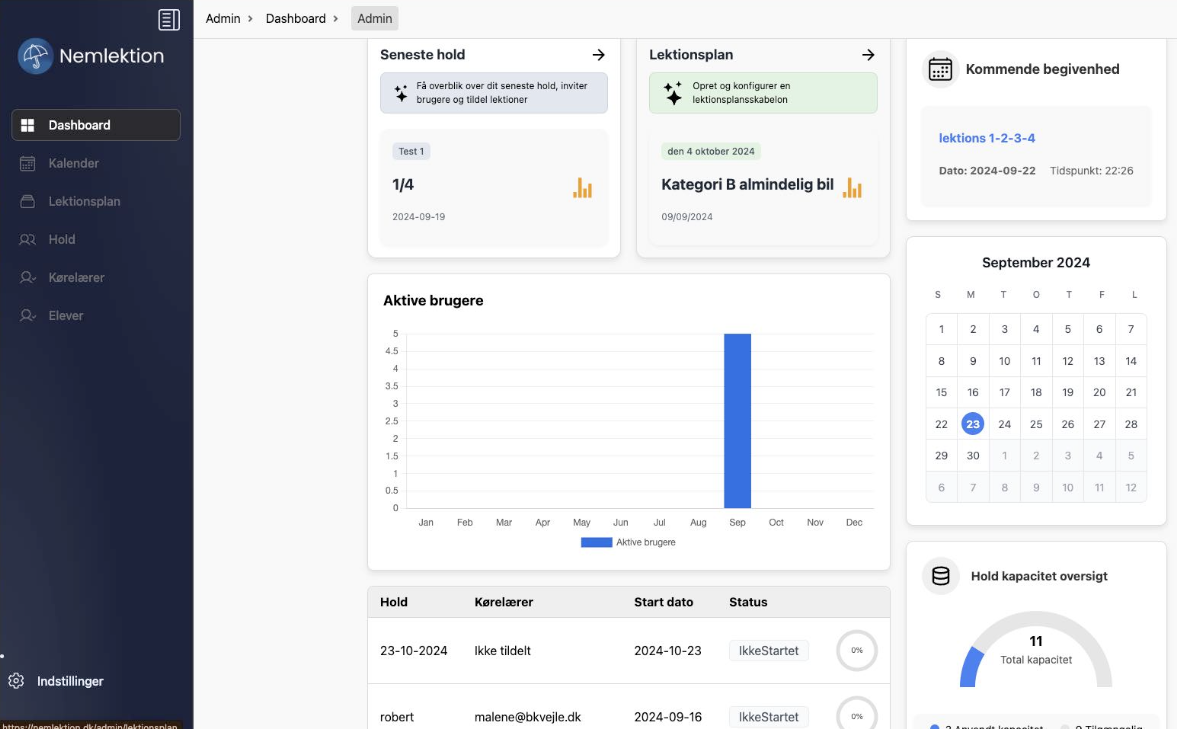Toggle the sidebar collapse icon

(x=169, y=19)
